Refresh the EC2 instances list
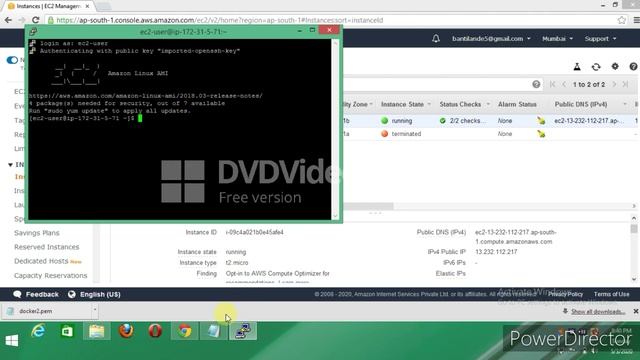Image resolution: width=640 pixels, height=360 pixels. (596, 67)
